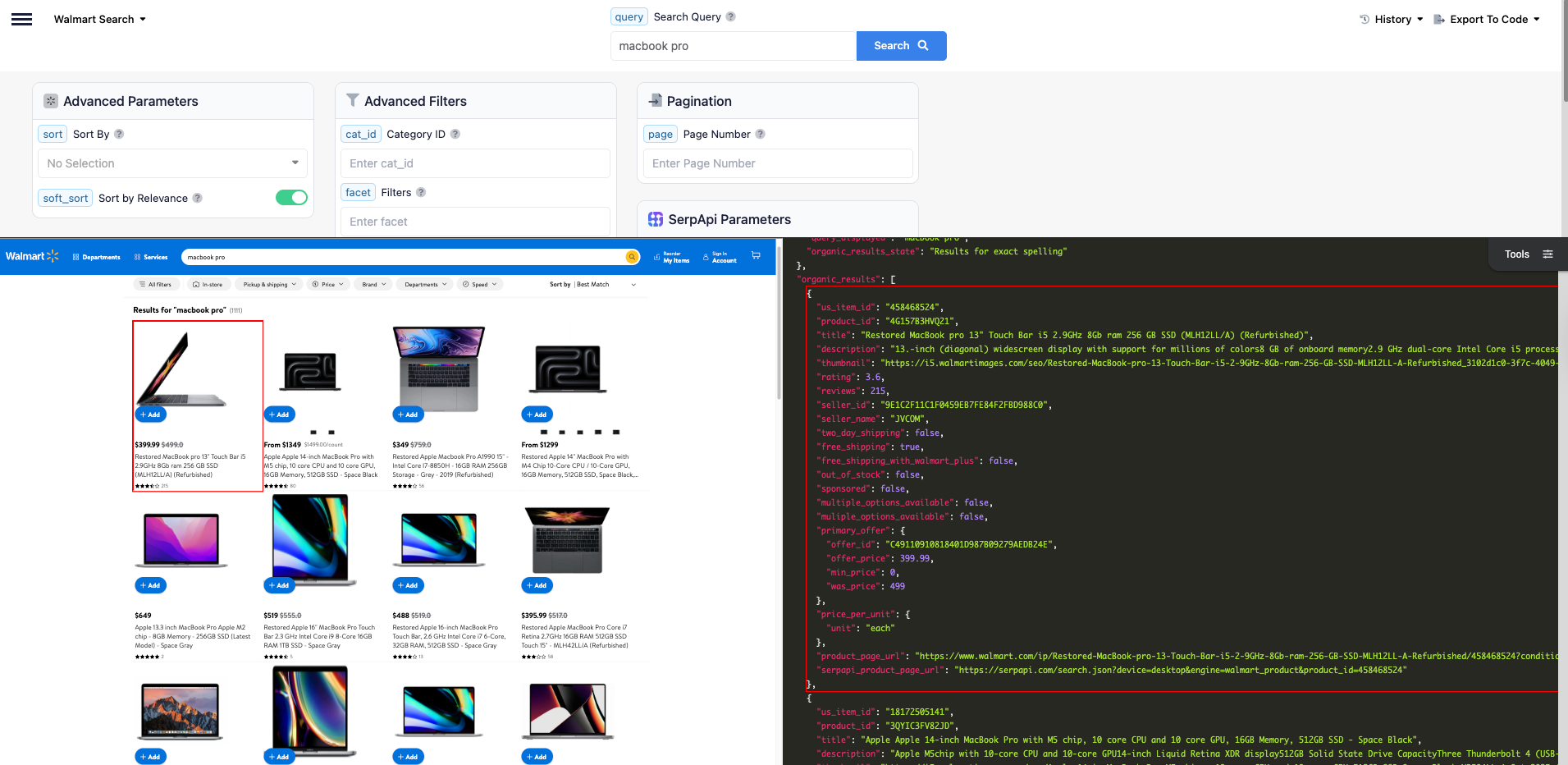
Task: Click the Sort by Relevance help icon
Action: pos(198,198)
